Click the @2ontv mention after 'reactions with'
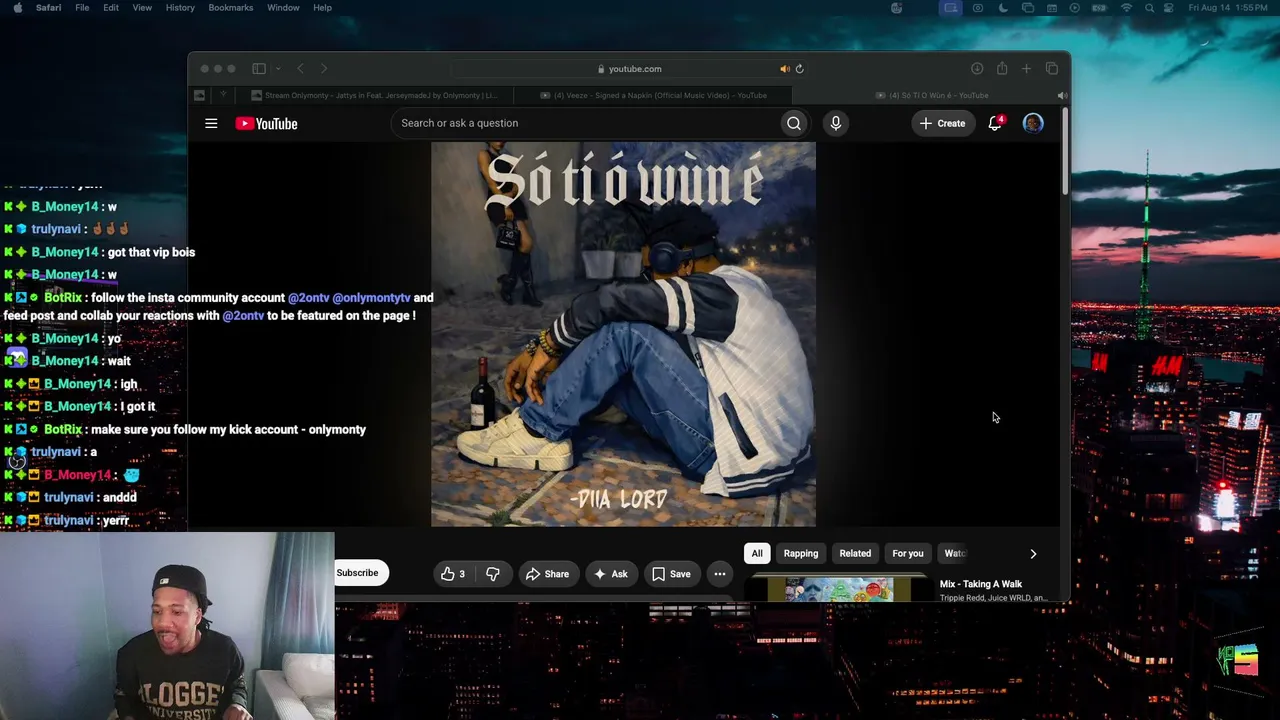Screen dimensions: 1280x720 pos(243,316)
